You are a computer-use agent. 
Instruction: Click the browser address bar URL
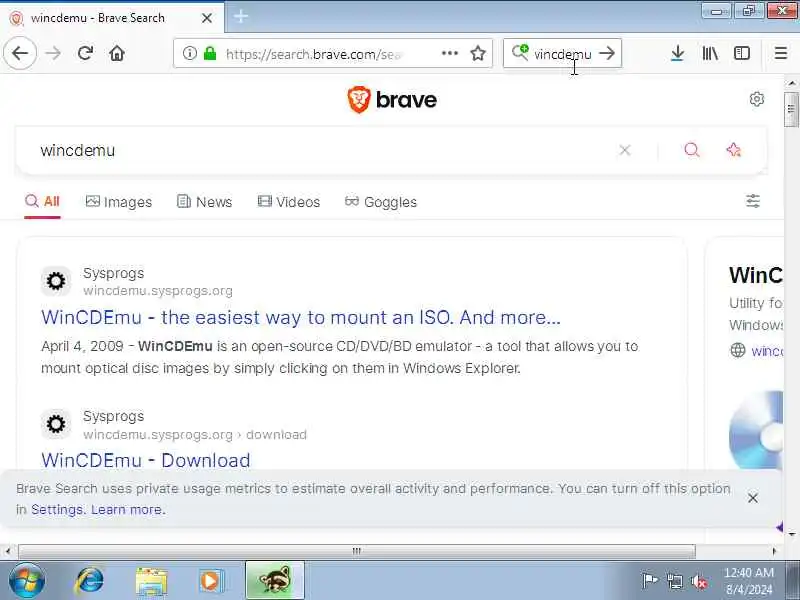coord(314,54)
